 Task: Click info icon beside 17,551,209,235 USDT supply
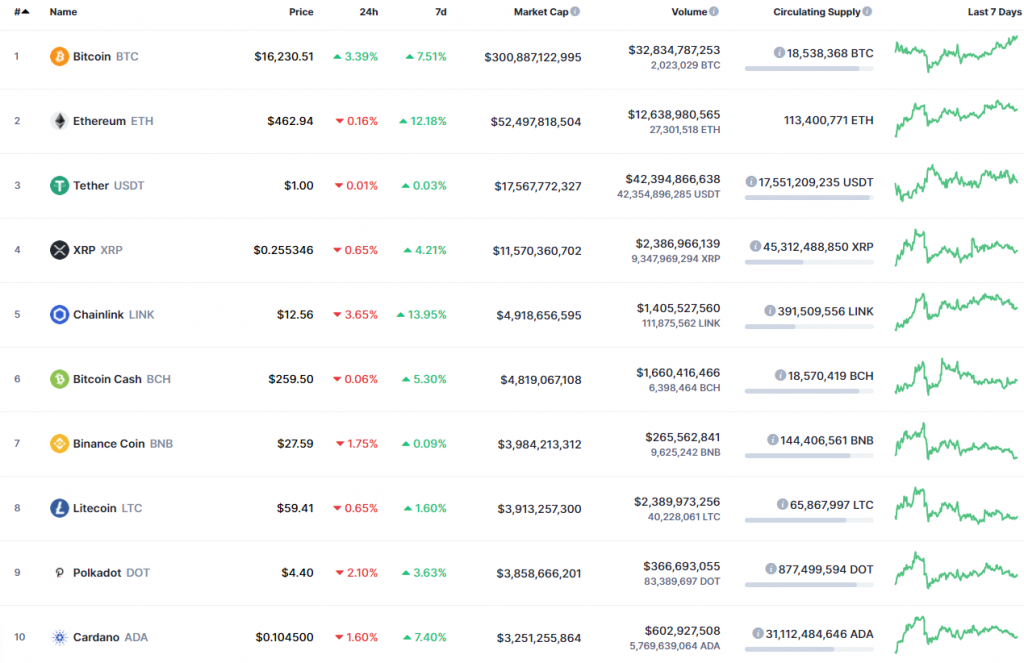pos(751,182)
